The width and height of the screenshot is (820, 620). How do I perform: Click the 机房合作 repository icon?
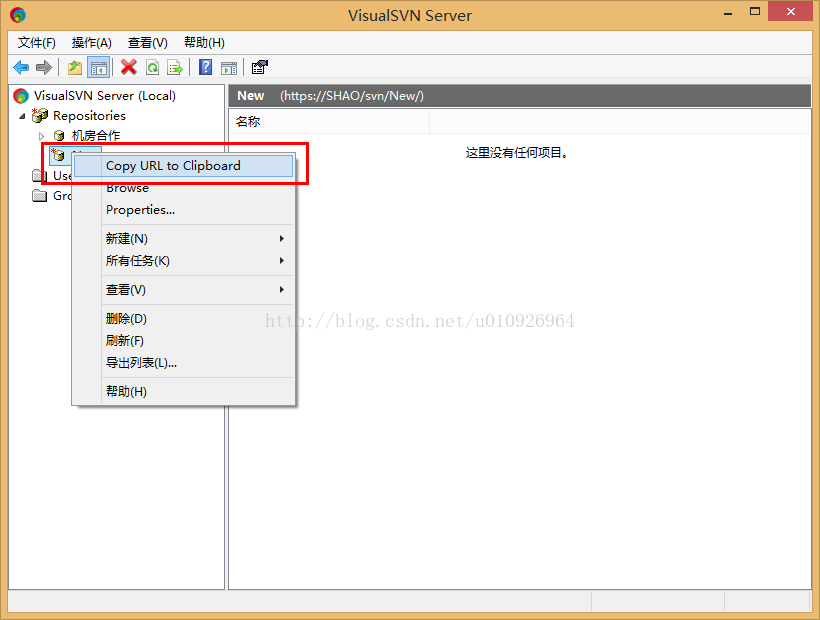point(59,136)
